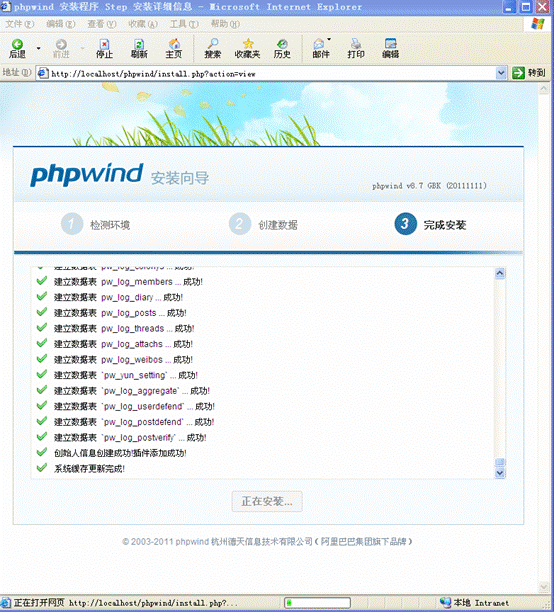The image size is (554, 612).
Task: Click the status bar page icon
Action: [x=5, y=602]
